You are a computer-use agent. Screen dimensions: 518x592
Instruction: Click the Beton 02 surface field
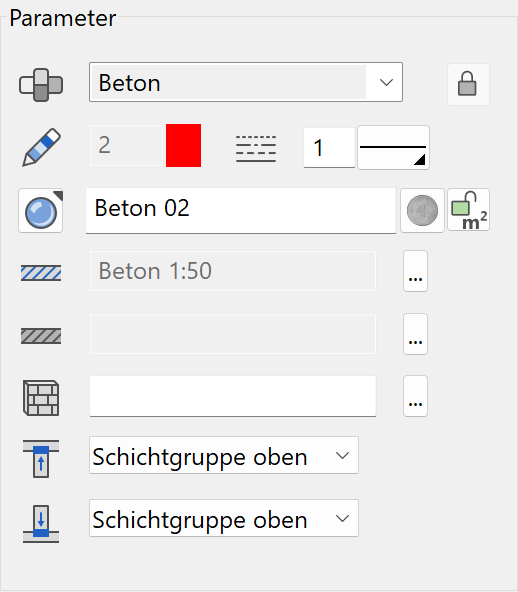[241, 211]
